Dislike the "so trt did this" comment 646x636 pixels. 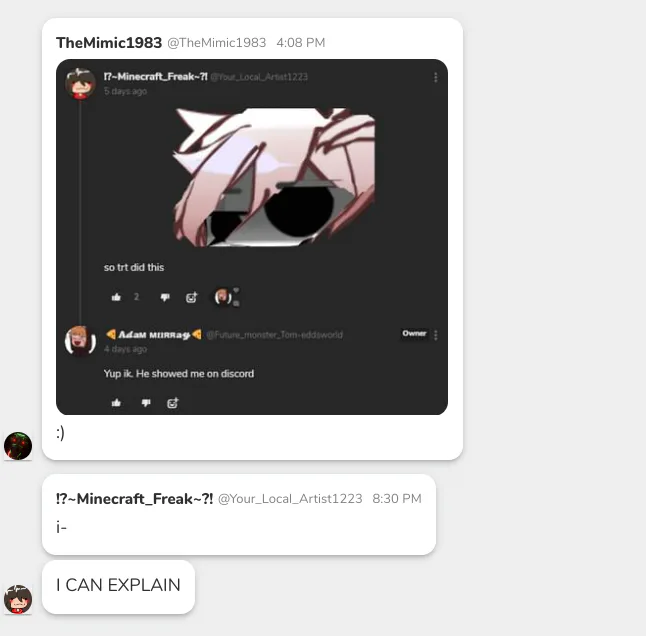165,297
